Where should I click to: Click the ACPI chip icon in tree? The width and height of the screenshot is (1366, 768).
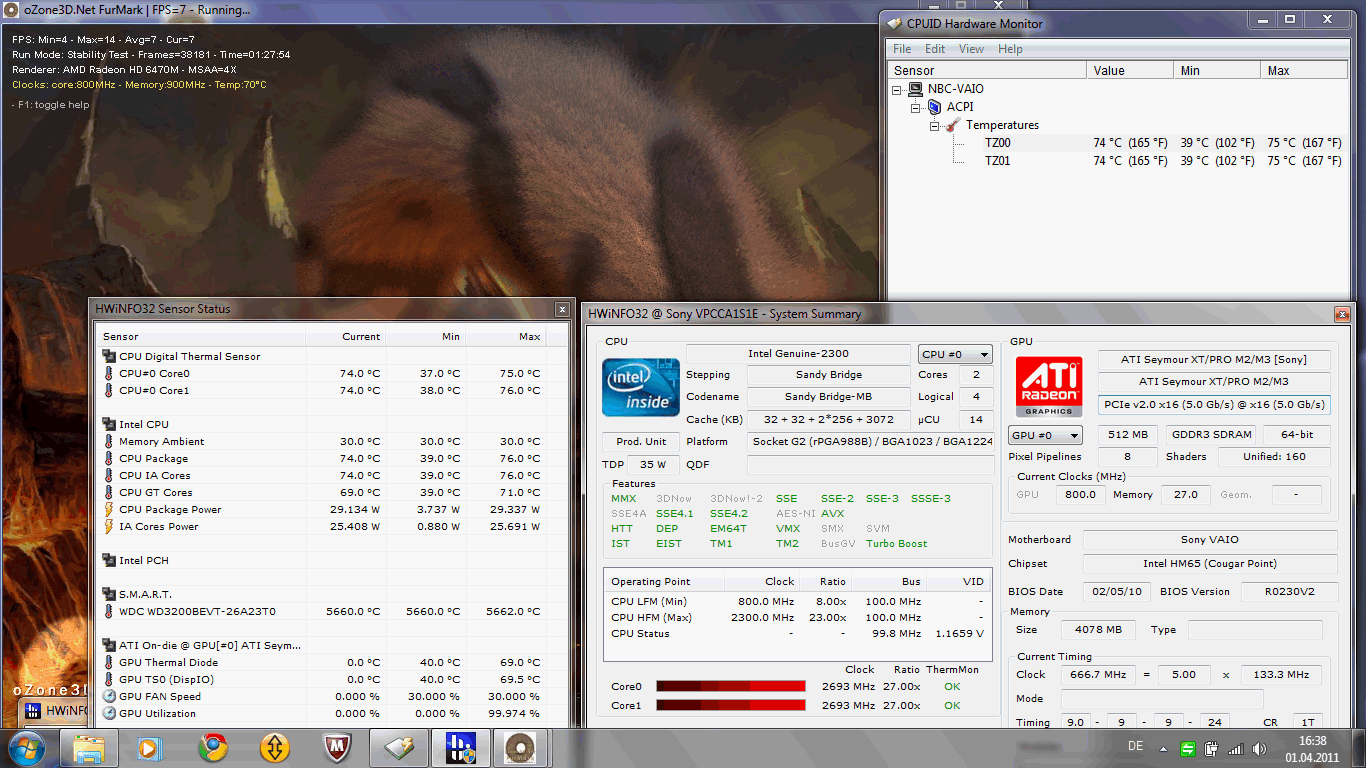click(934, 107)
